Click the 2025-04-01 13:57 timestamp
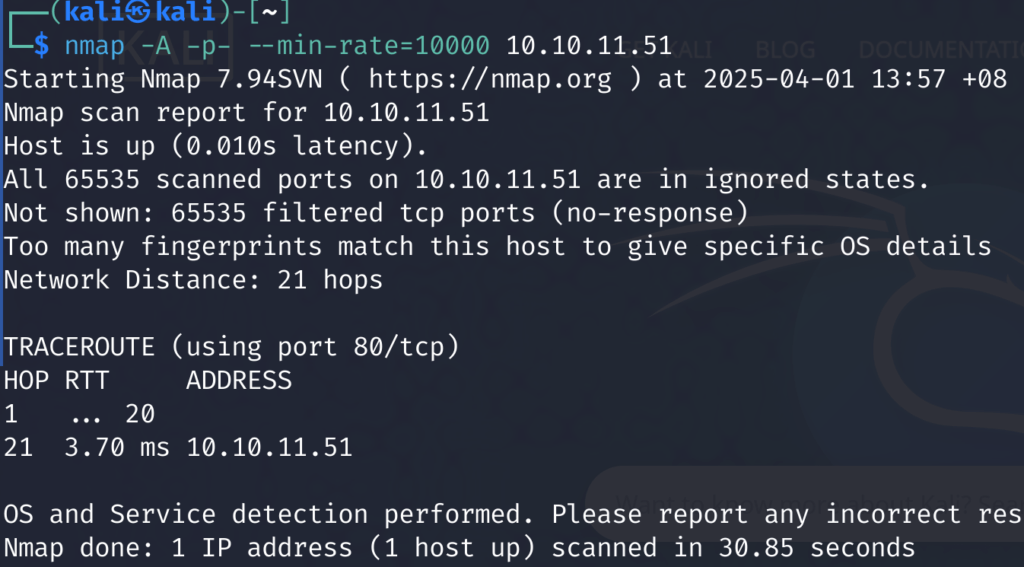1024x567 pixels. [824, 79]
